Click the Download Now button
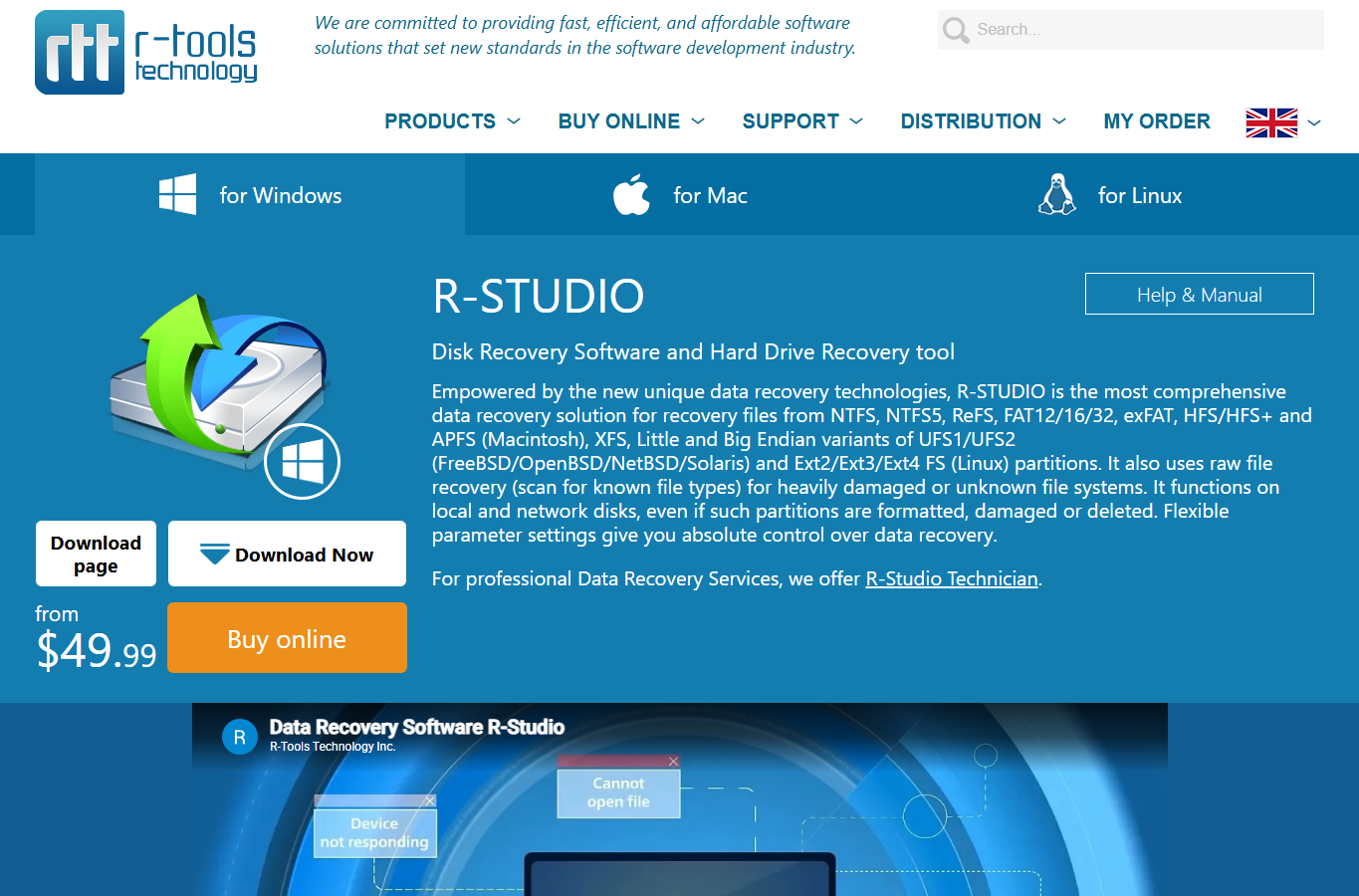Image resolution: width=1359 pixels, height=896 pixels. (x=287, y=554)
